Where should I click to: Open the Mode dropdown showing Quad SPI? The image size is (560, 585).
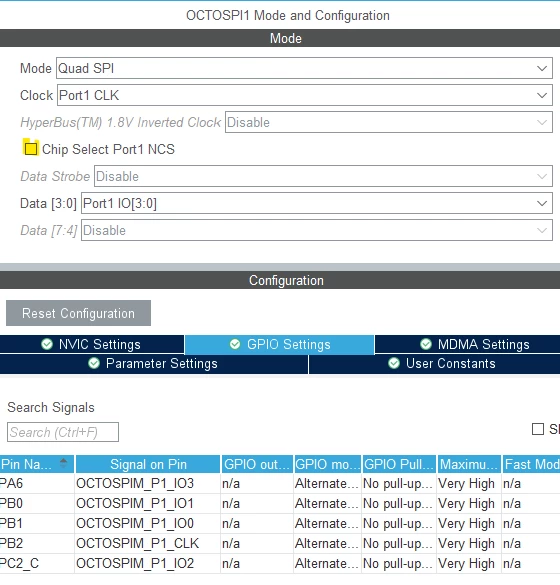[304, 68]
